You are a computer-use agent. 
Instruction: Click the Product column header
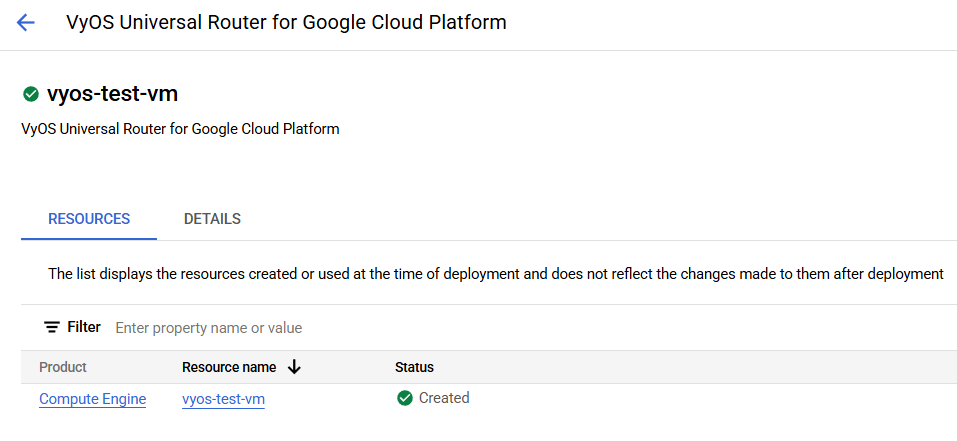pyautogui.click(x=63, y=367)
